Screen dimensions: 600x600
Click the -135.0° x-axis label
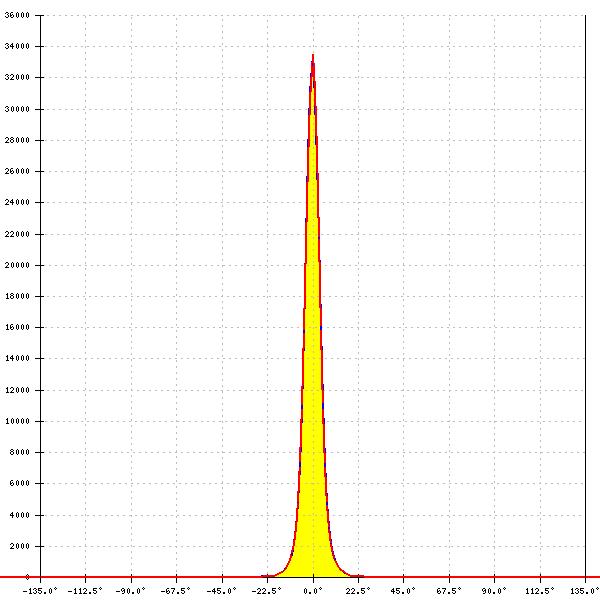click(40, 591)
